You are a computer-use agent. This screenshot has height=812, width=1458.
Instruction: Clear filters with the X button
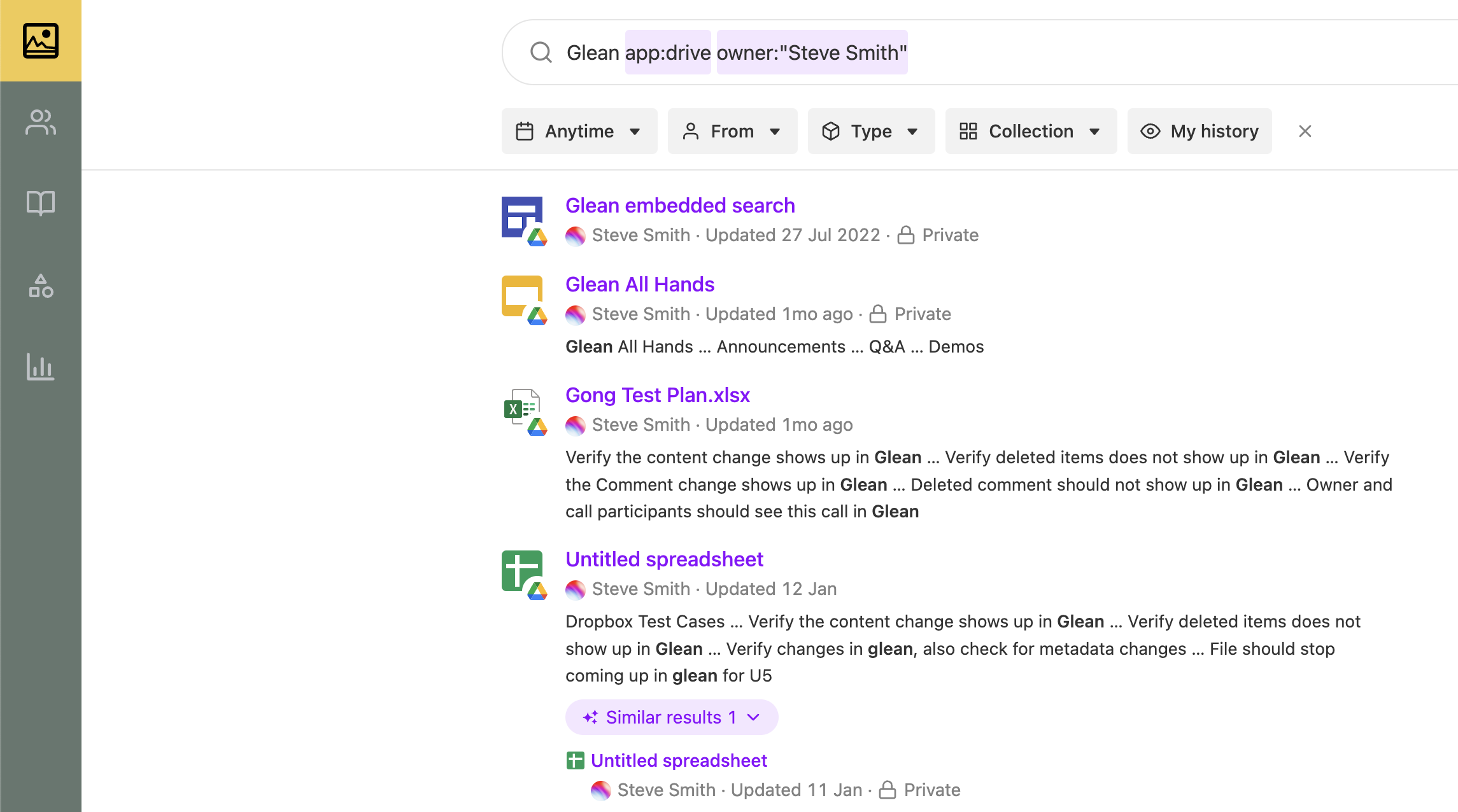tap(1305, 131)
